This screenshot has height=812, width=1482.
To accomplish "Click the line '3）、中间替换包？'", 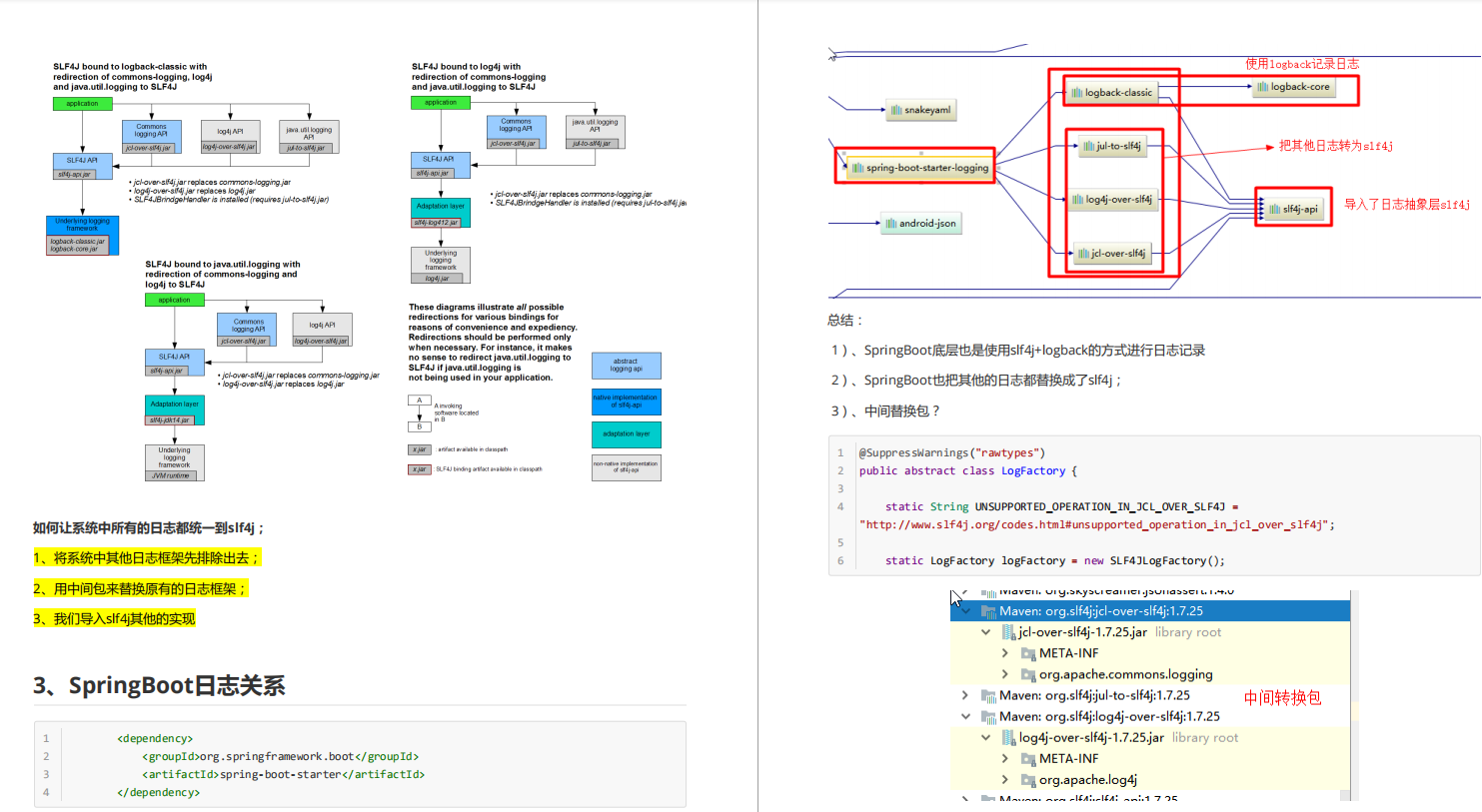I will click(885, 411).
